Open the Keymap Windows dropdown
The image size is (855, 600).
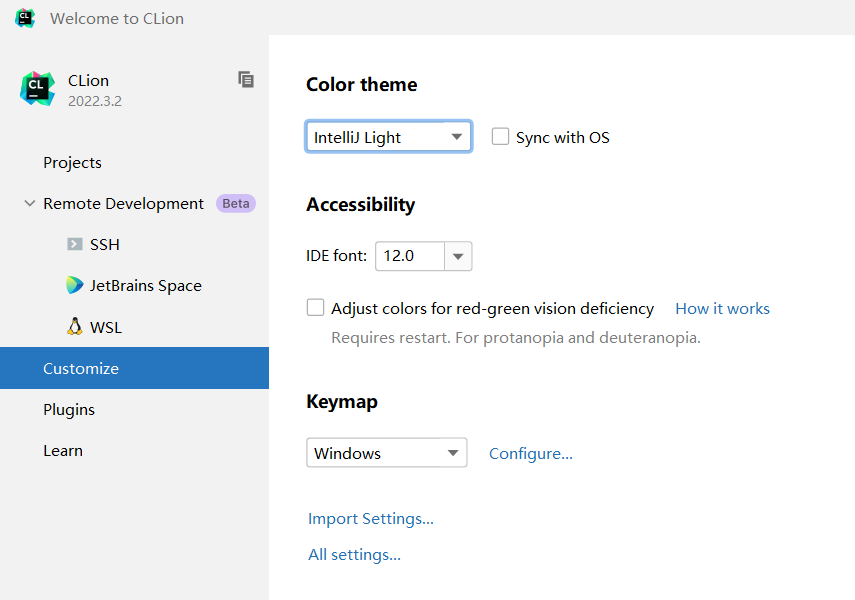(386, 453)
